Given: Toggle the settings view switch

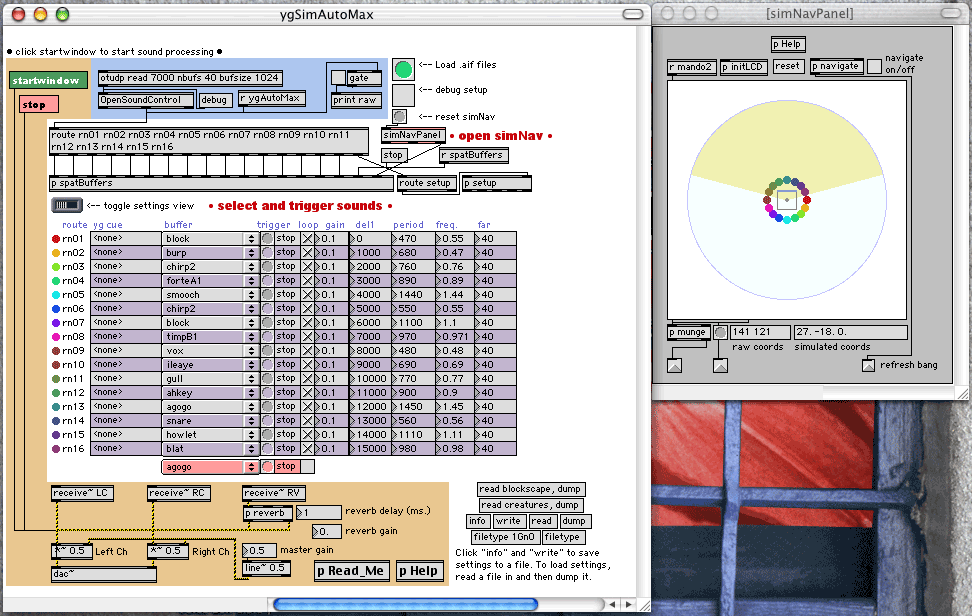Looking at the screenshot, I should point(68,205).
